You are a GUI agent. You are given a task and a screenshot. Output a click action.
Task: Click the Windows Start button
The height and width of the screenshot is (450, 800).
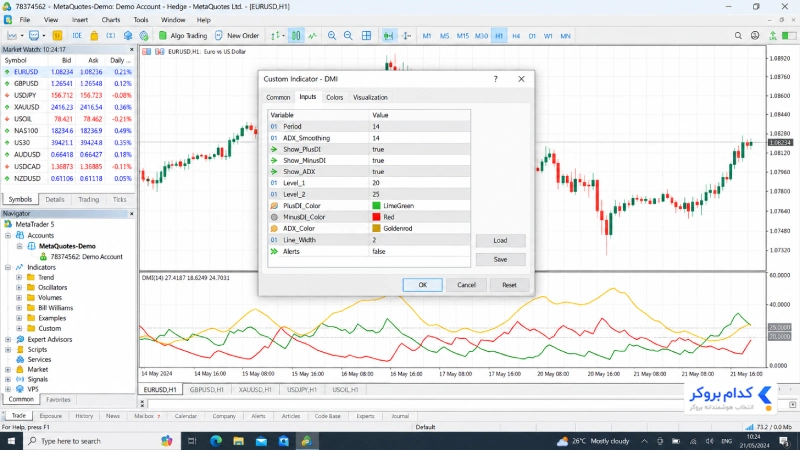11,441
